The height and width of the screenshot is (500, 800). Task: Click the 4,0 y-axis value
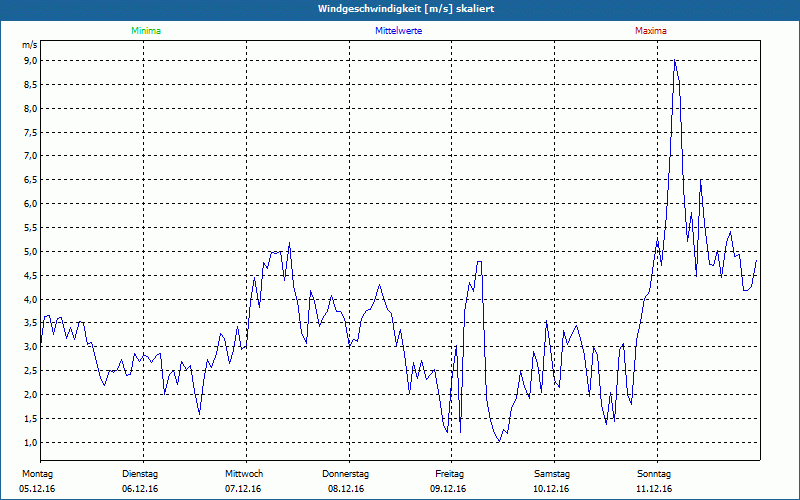31,299
